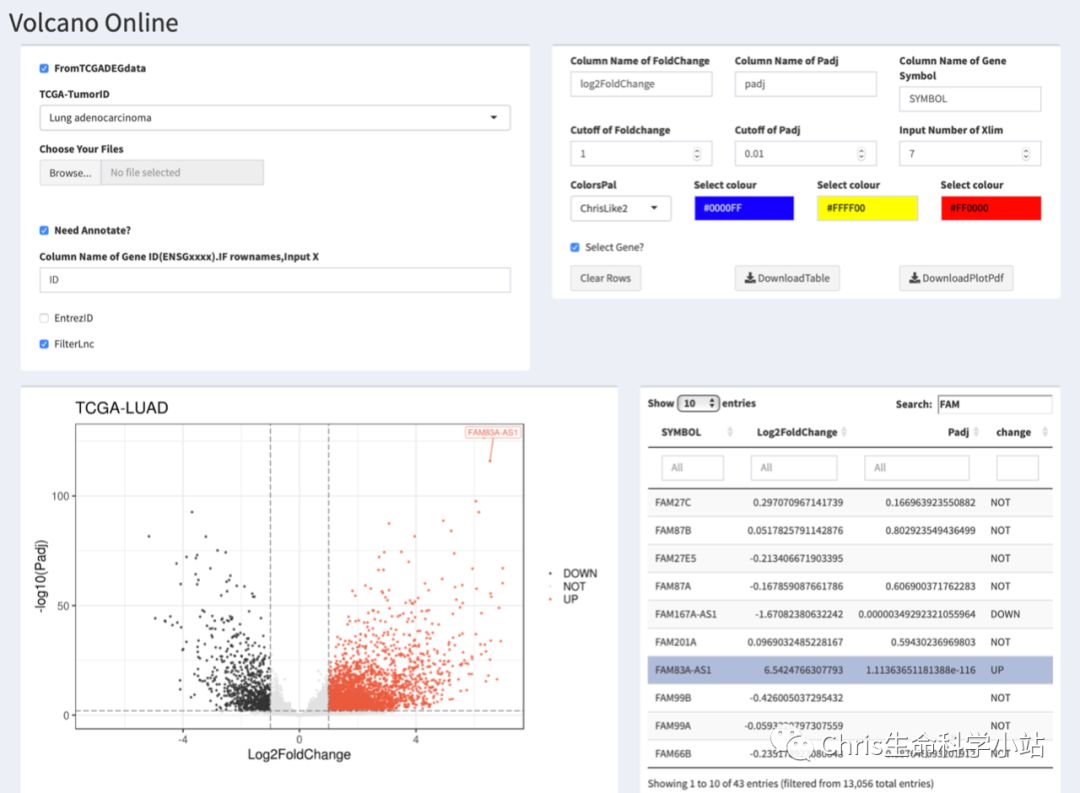Select the FAM99A table row
This screenshot has height=793, width=1080.
coord(850,725)
